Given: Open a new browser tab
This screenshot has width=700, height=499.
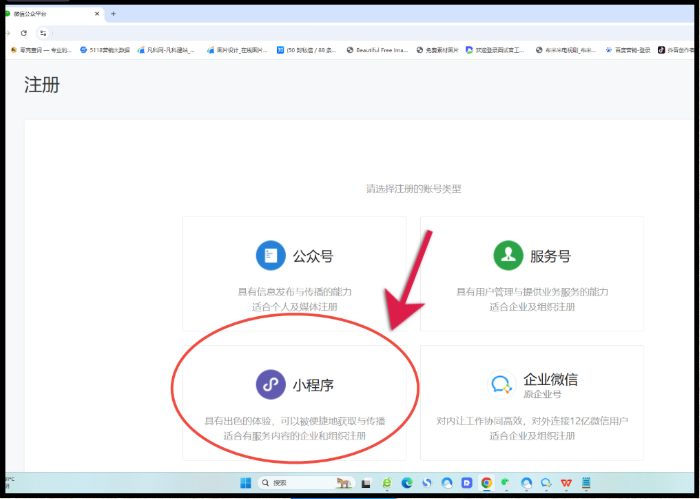Looking at the screenshot, I should pyautogui.click(x=113, y=14).
